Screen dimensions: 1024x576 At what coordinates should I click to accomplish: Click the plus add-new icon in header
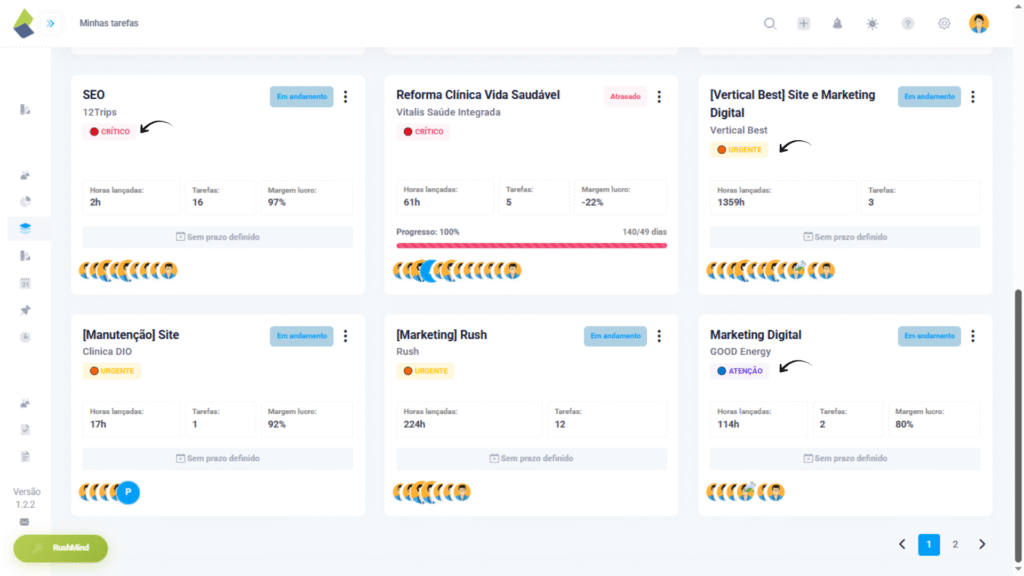point(803,24)
